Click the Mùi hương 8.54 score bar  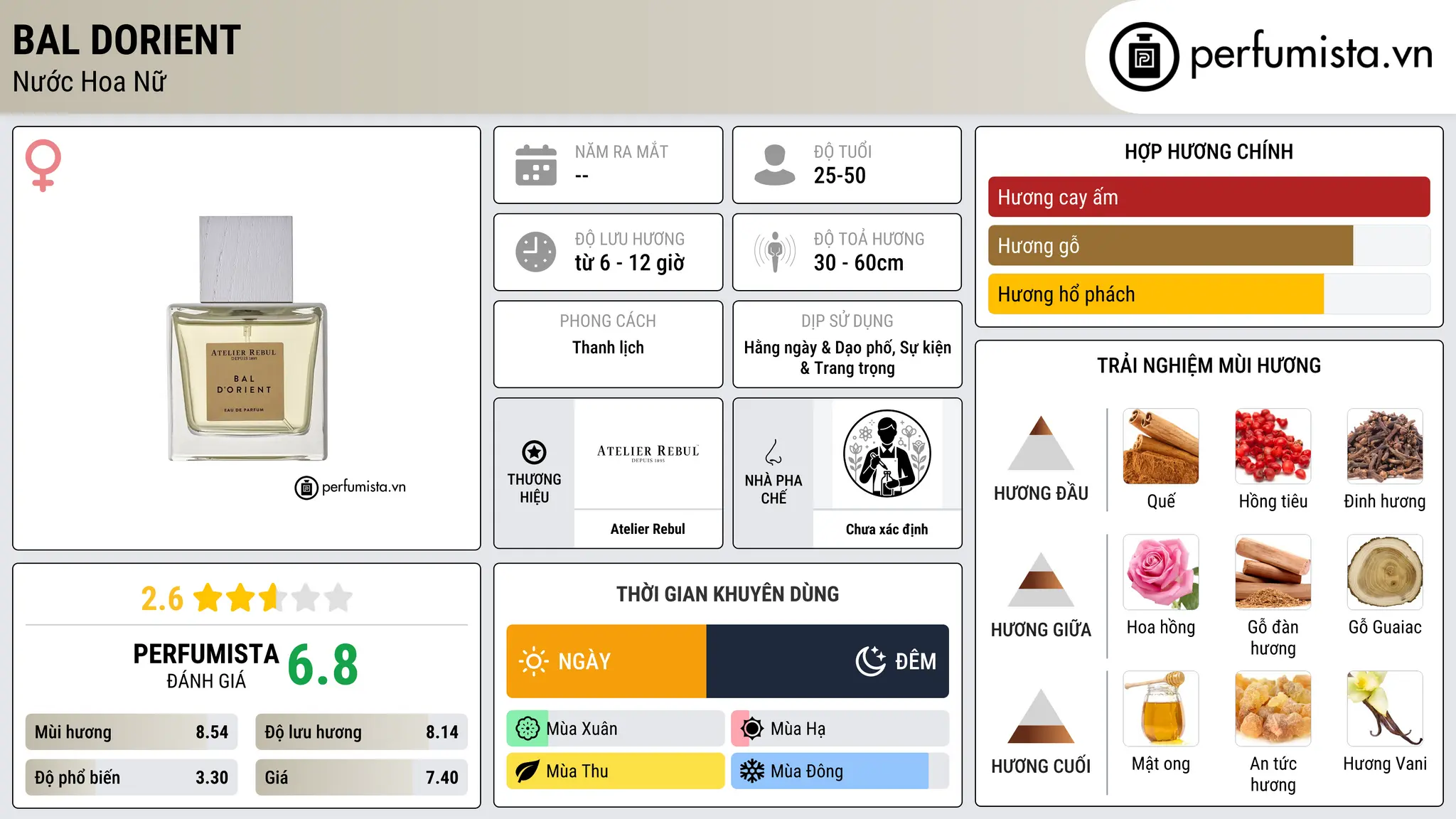(132, 732)
